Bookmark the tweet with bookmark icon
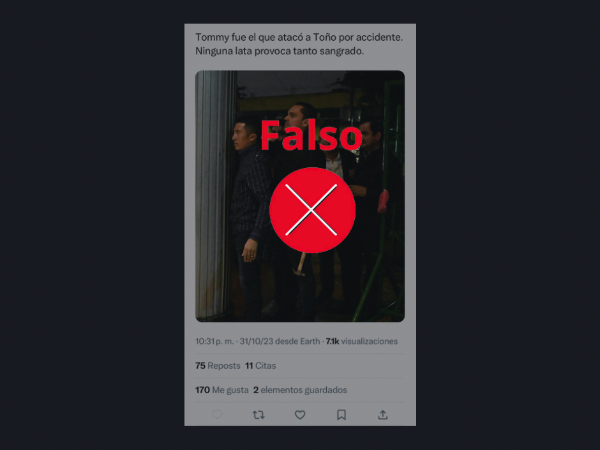Viewport: 600px width, 450px height. [x=341, y=415]
